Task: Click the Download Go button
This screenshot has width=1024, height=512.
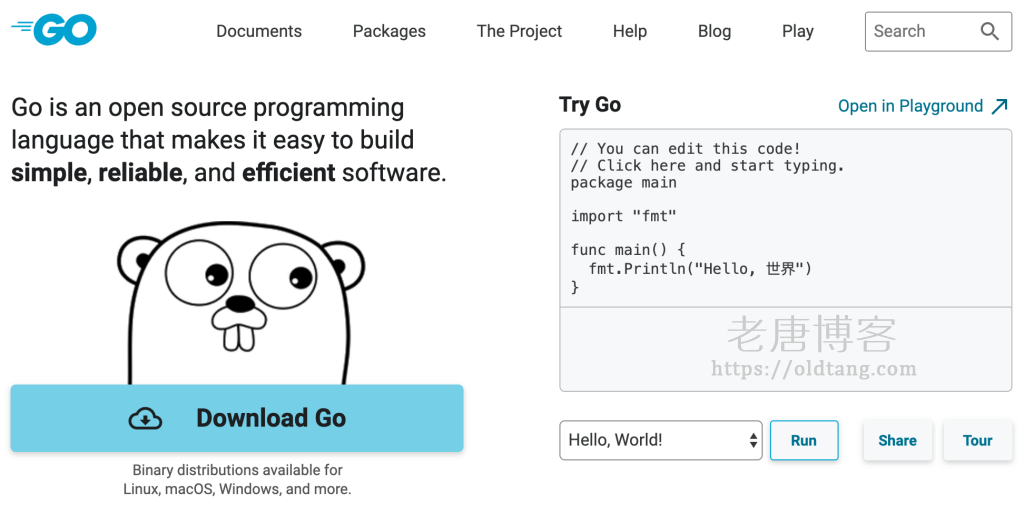Action: tap(237, 418)
